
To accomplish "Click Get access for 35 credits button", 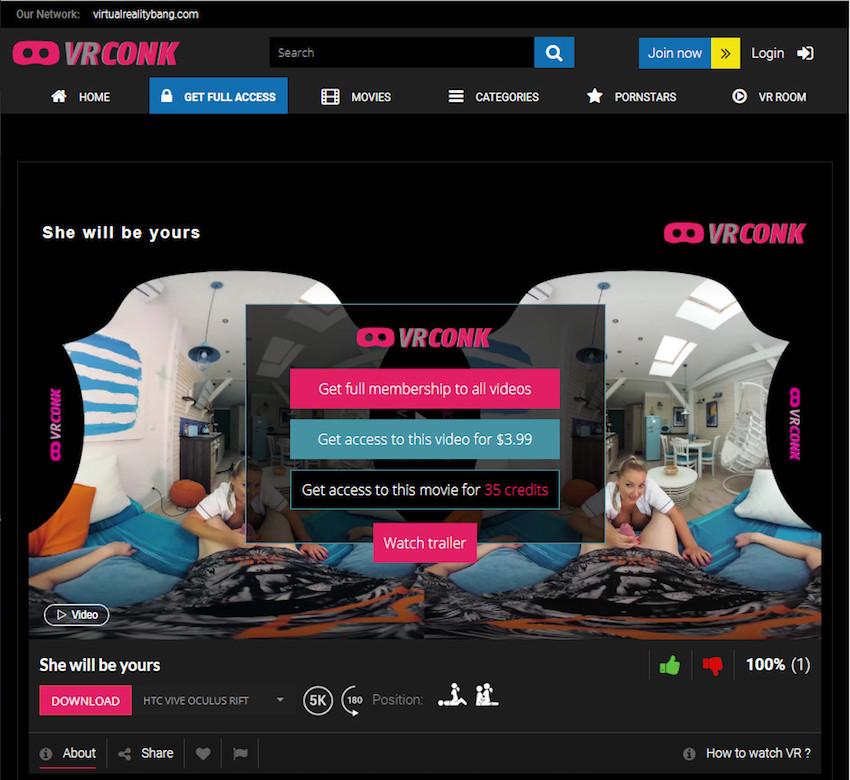I will (x=424, y=490).
